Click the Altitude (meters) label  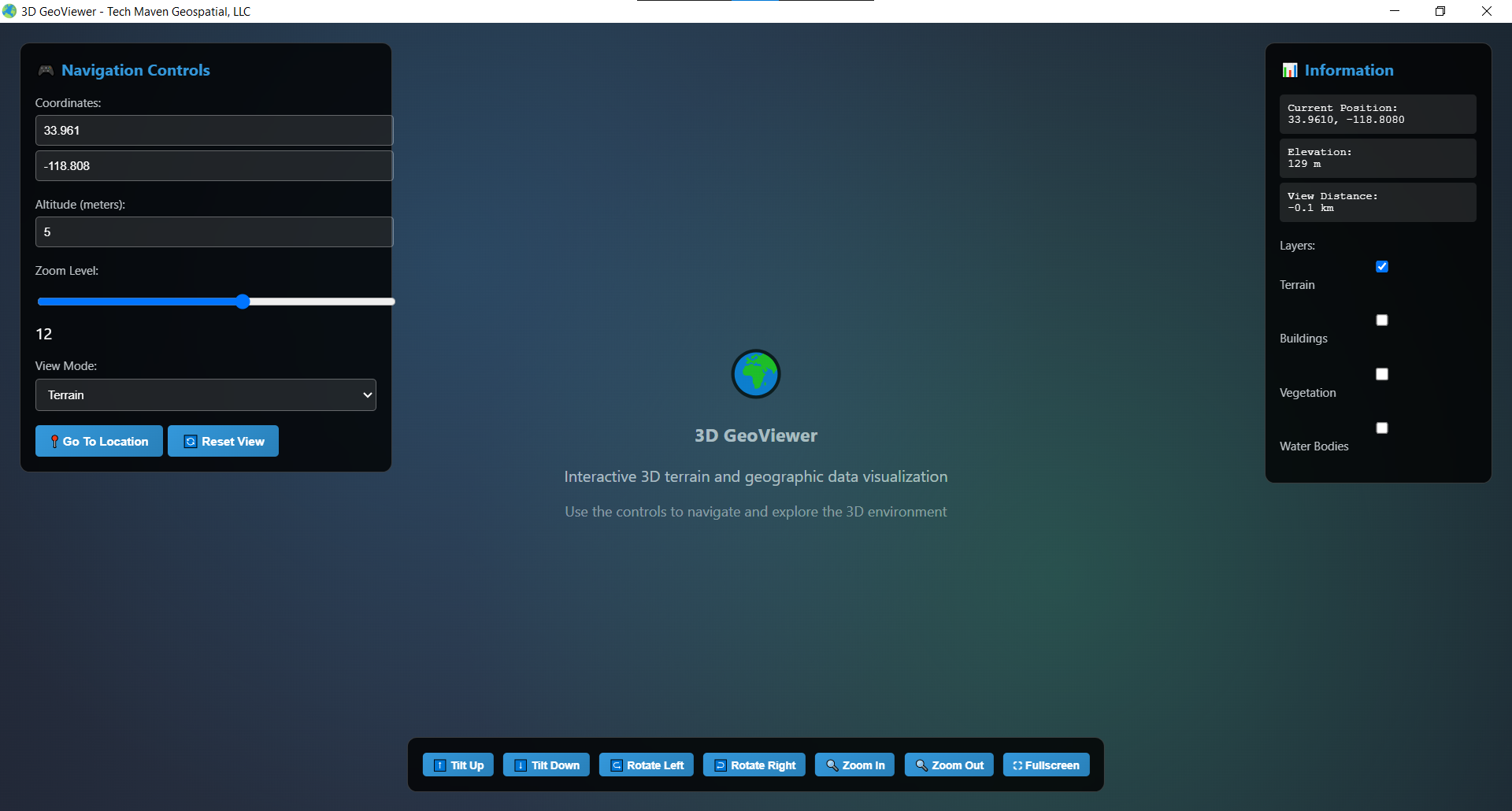coord(80,205)
